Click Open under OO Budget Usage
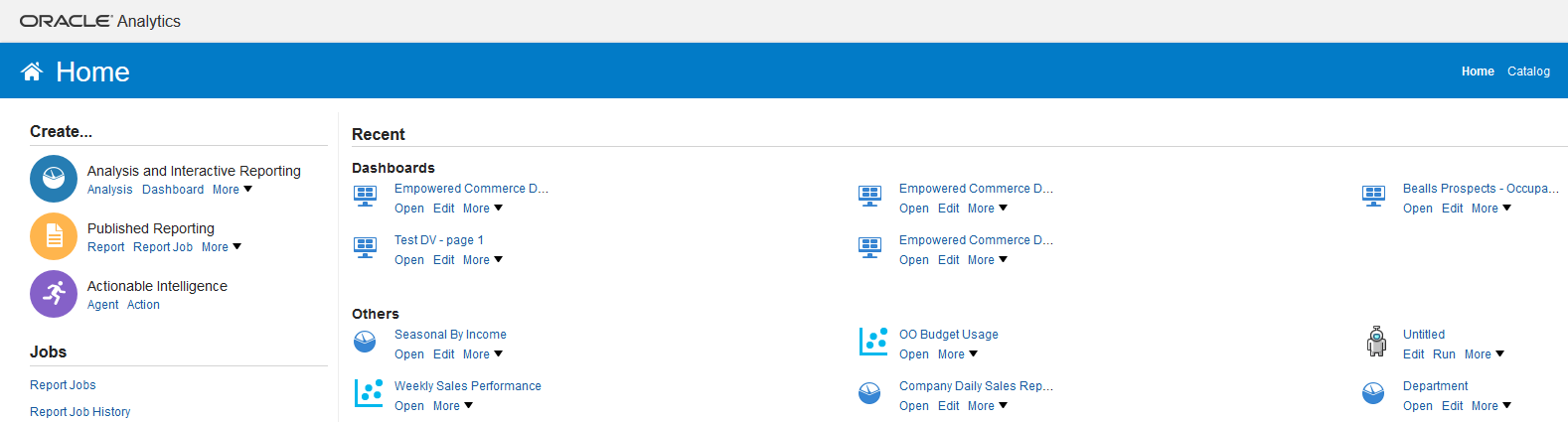 (x=914, y=354)
